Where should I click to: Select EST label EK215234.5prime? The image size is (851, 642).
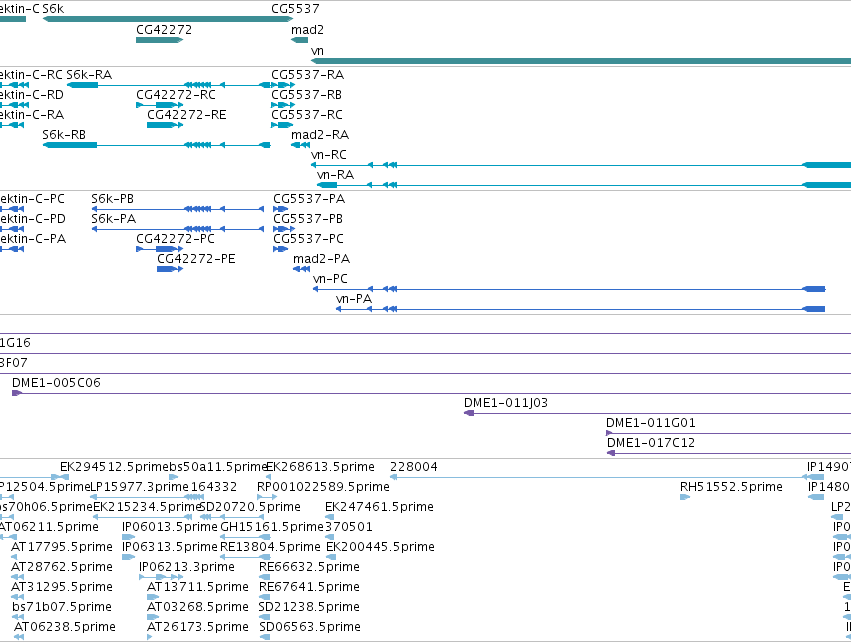[x=147, y=507]
